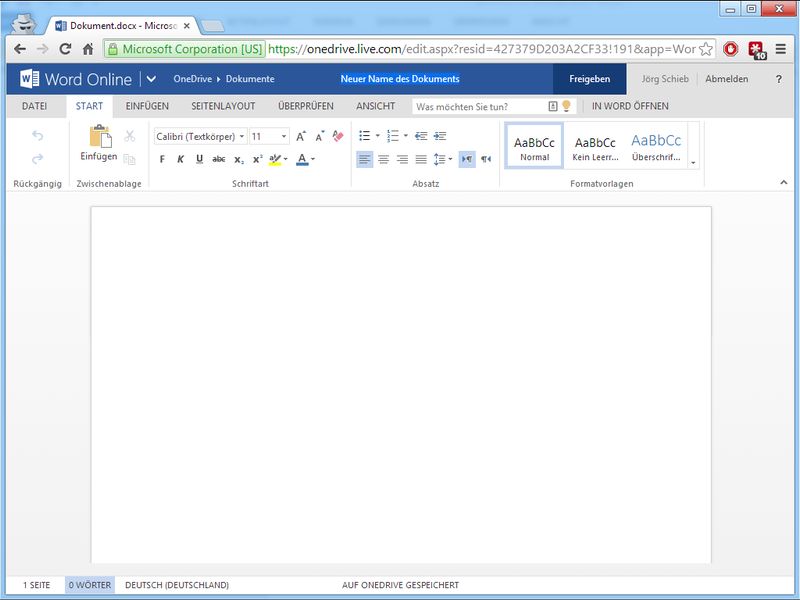This screenshot has width=800, height=600.
Task: Apply the Überschrift style
Action: pyautogui.click(x=656, y=146)
